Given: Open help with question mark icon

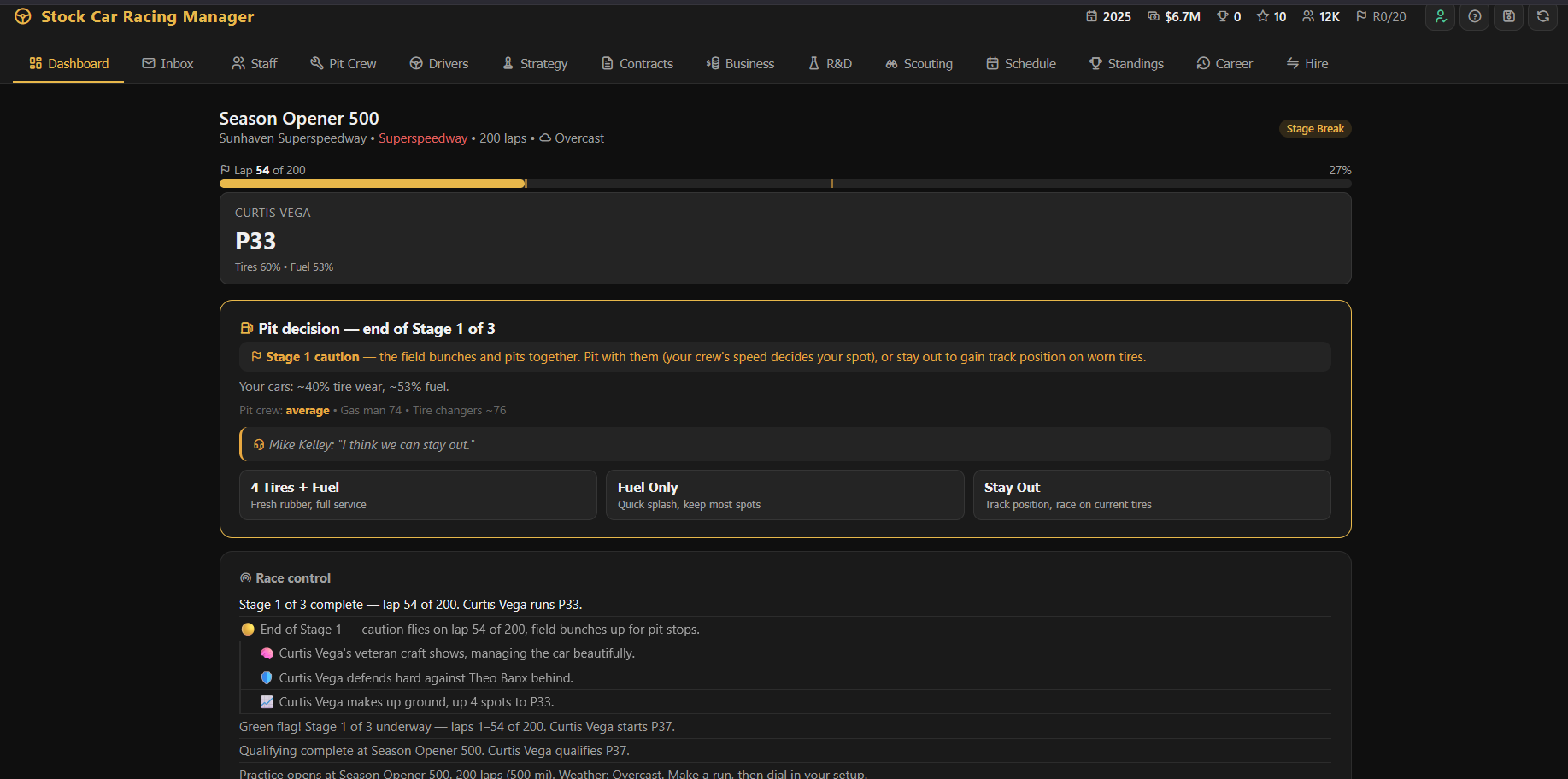Looking at the screenshot, I should (1475, 16).
